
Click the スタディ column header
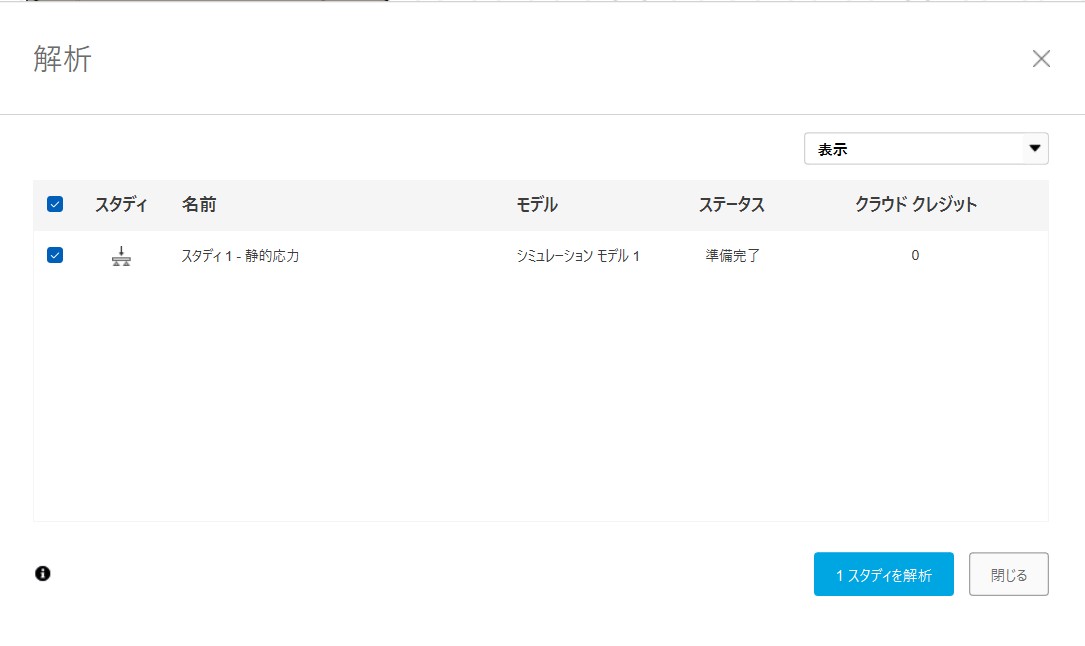[121, 204]
